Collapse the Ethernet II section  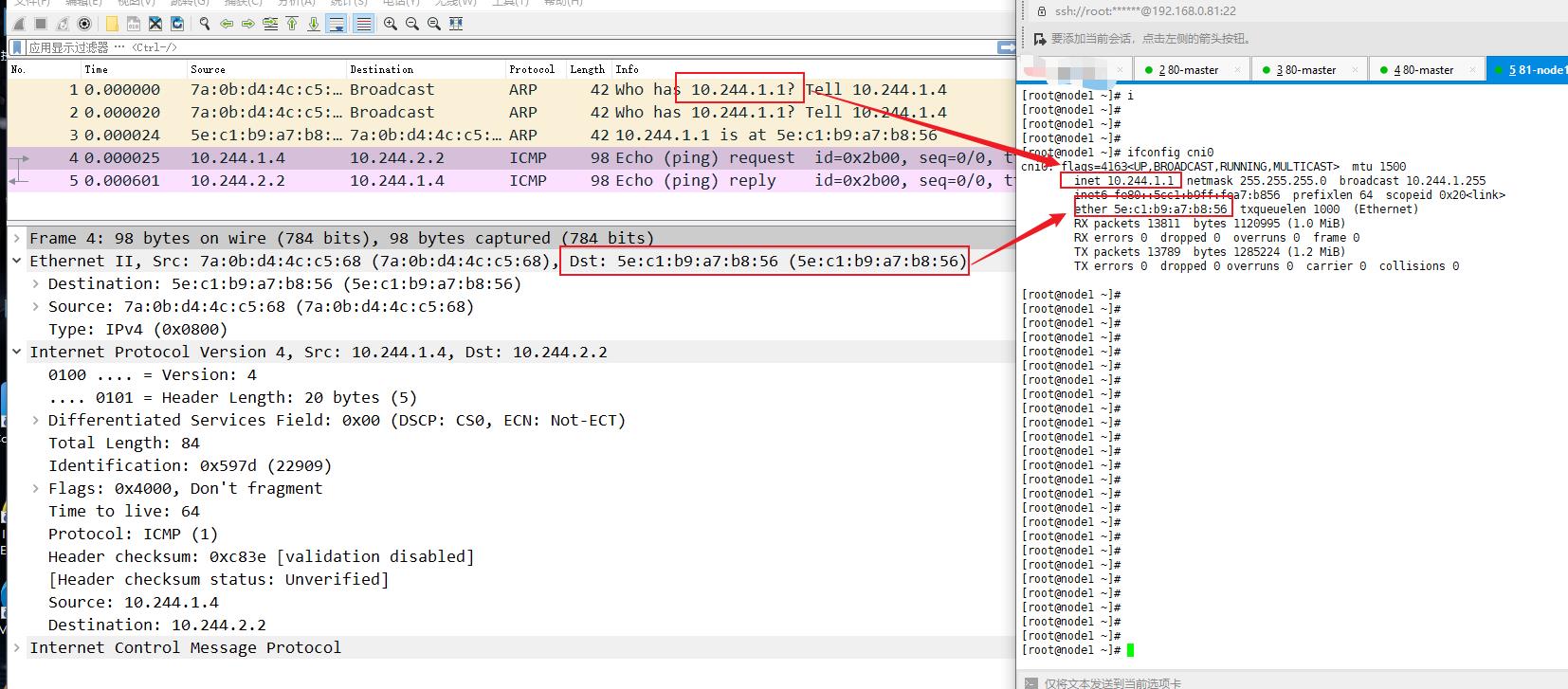tap(17, 261)
